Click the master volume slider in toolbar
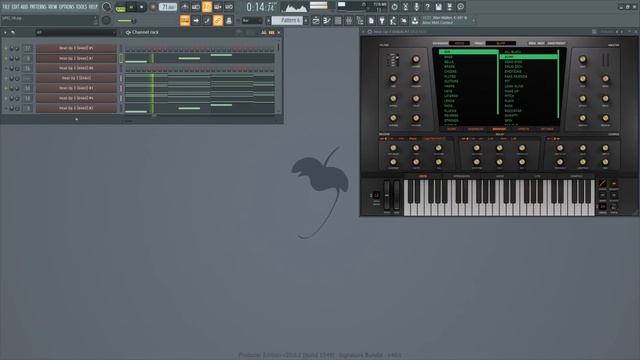 tap(126, 20)
